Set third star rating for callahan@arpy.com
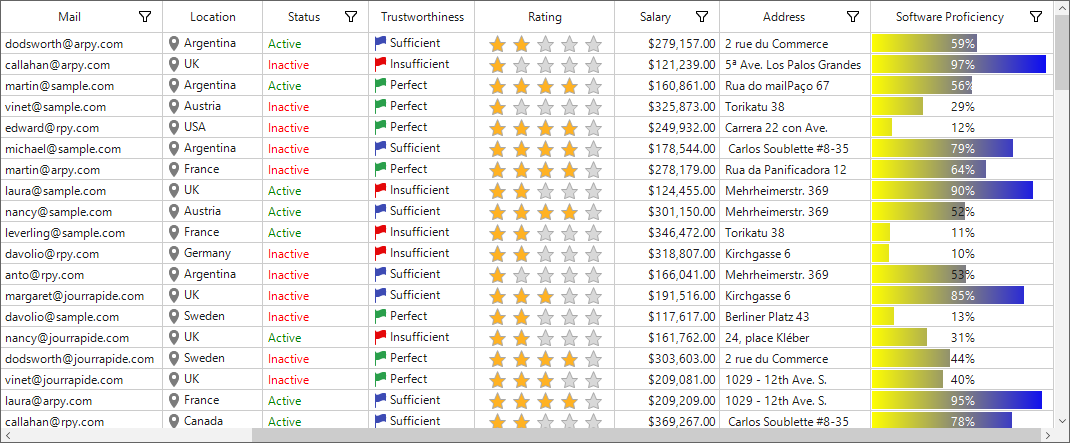The image size is (1070, 443). [x=545, y=66]
